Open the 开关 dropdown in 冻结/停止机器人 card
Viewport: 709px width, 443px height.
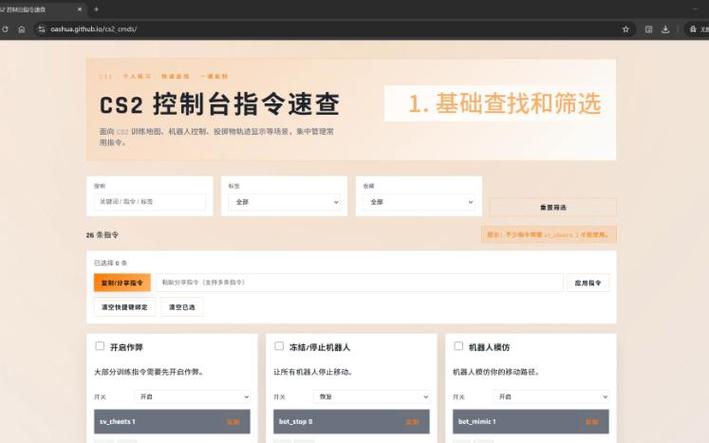(x=372, y=397)
